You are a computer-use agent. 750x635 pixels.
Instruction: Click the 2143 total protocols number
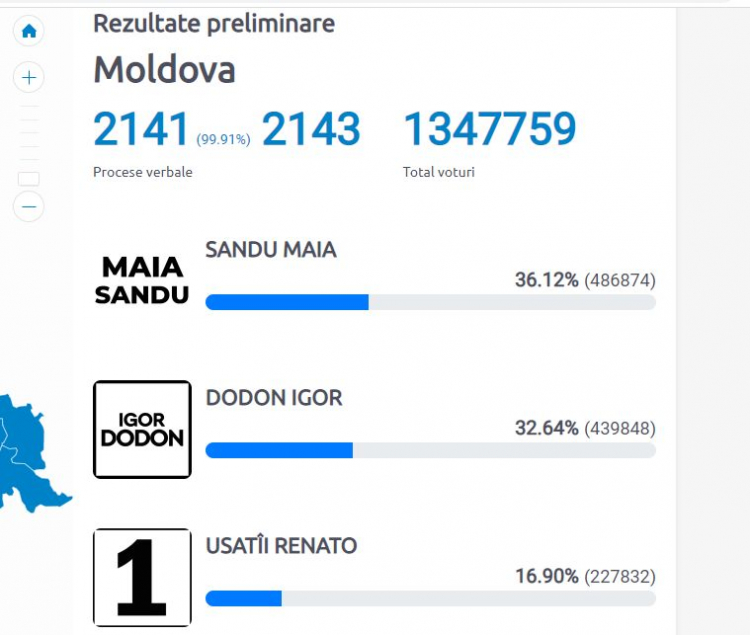point(311,129)
